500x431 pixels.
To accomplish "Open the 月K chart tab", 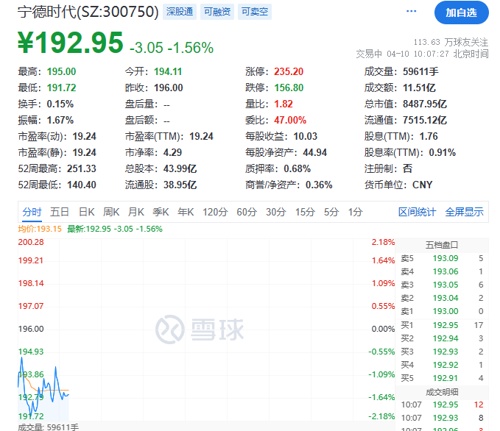I will (136, 212).
